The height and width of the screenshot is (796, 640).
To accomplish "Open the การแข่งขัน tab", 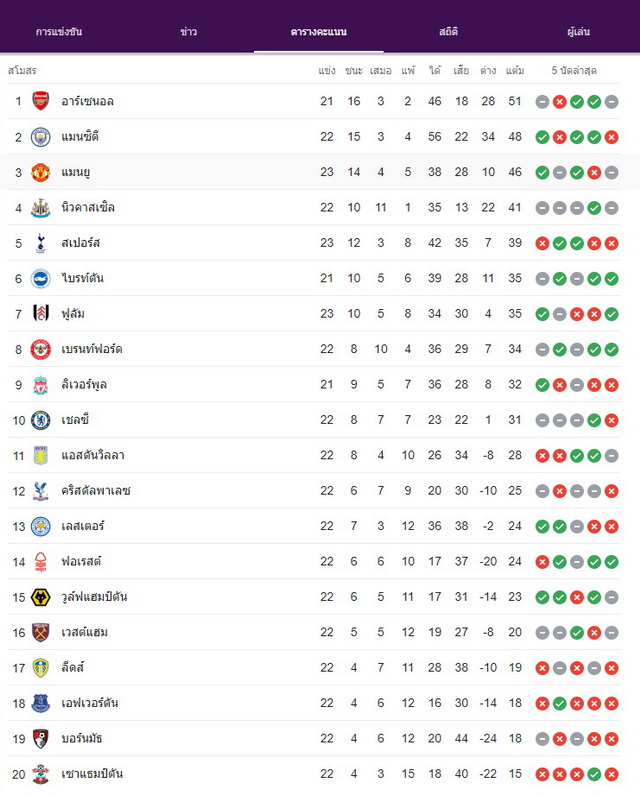I will click(59, 31).
